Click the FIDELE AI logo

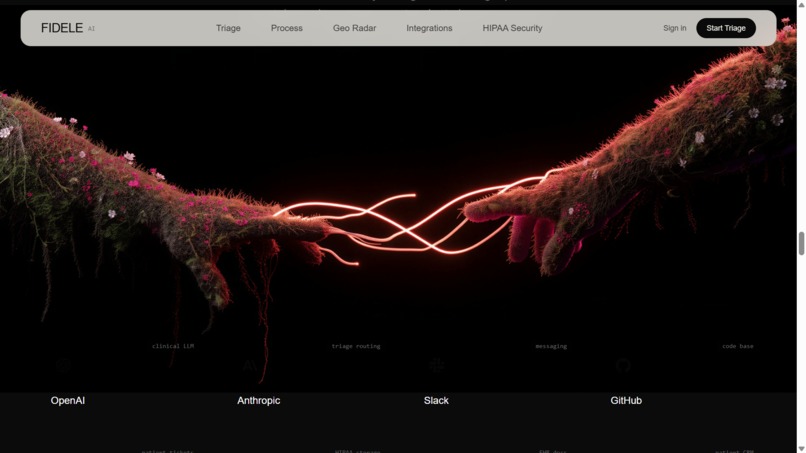click(68, 28)
